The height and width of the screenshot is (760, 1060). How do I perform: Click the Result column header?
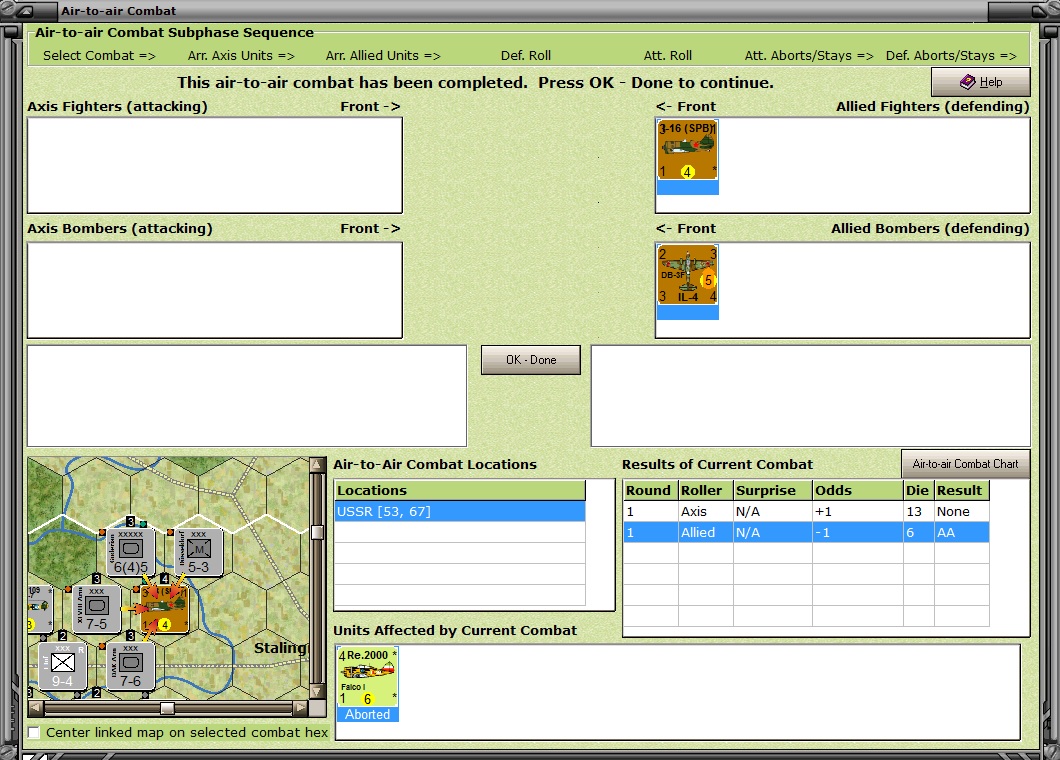962,490
